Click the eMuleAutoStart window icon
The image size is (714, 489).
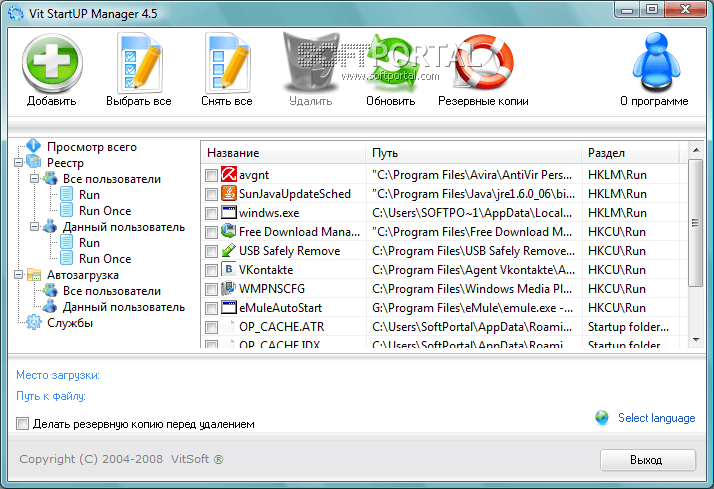[x=229, y=307]
